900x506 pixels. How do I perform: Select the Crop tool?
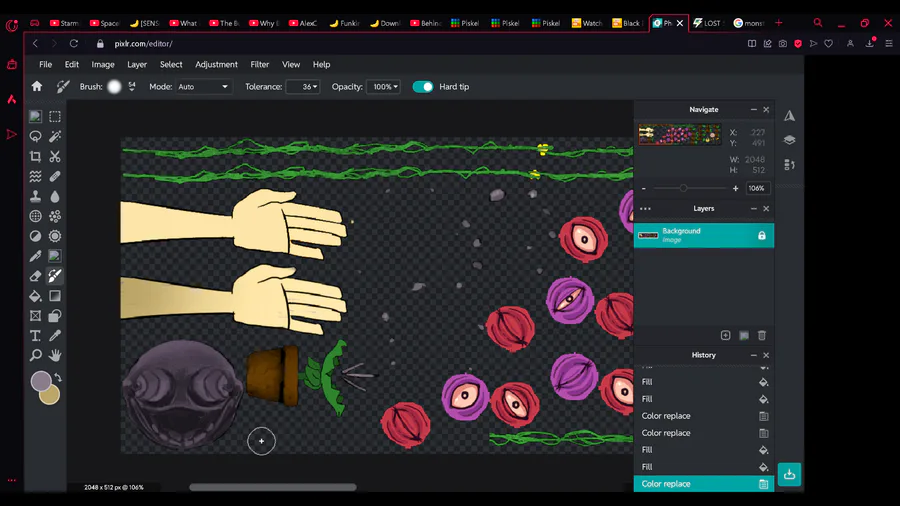[x=35, y=156]
